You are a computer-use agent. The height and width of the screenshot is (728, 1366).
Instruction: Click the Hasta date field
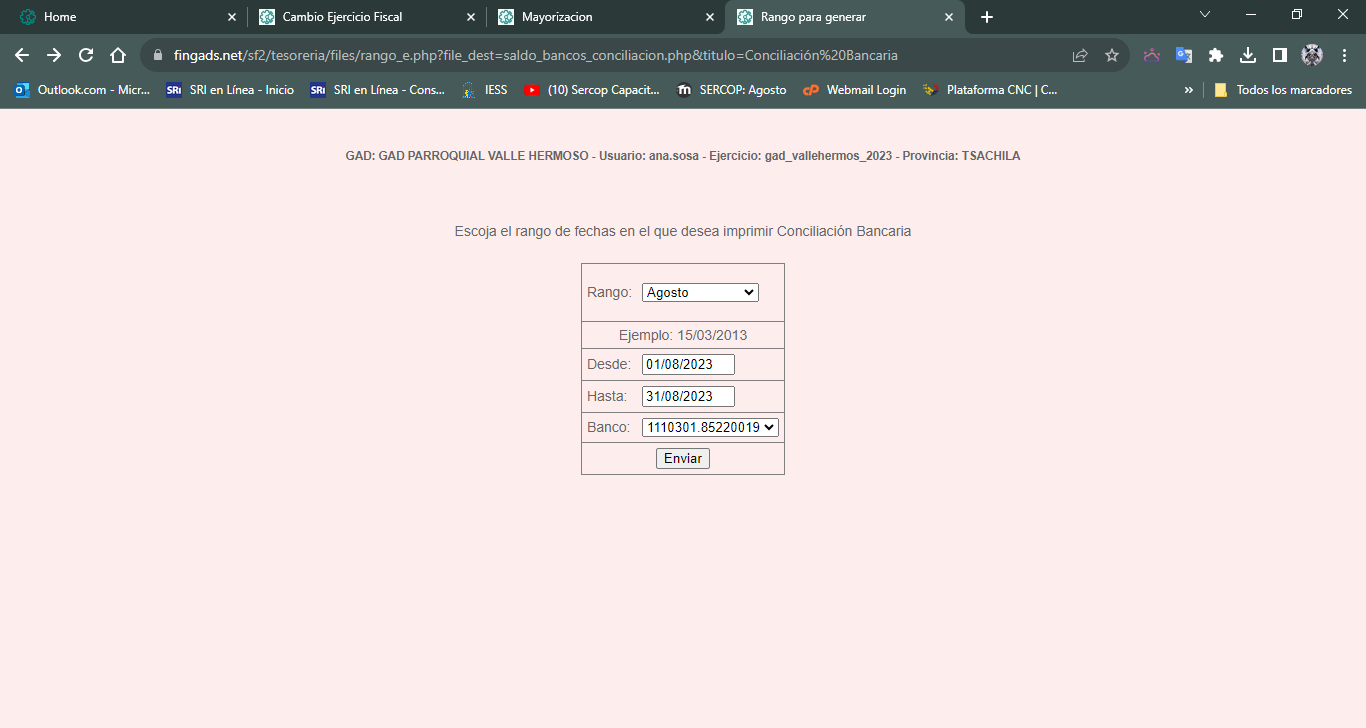click(x=688, y=397)
